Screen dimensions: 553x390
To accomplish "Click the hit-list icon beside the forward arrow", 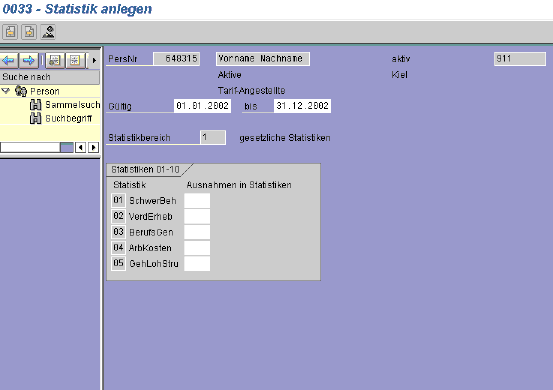I will (55, 61).
